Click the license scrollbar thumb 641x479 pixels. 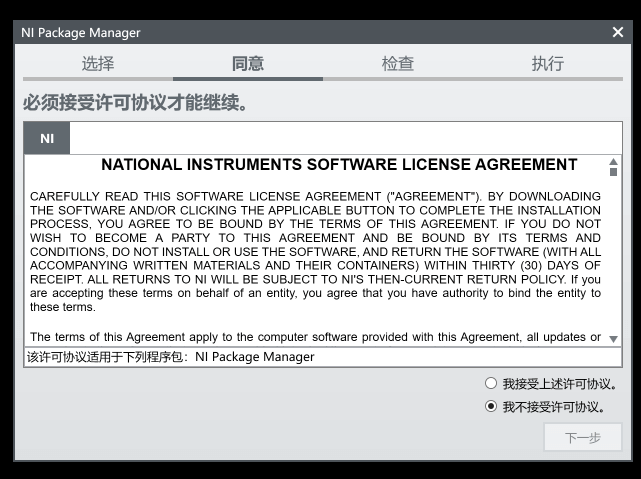point(613,172)
